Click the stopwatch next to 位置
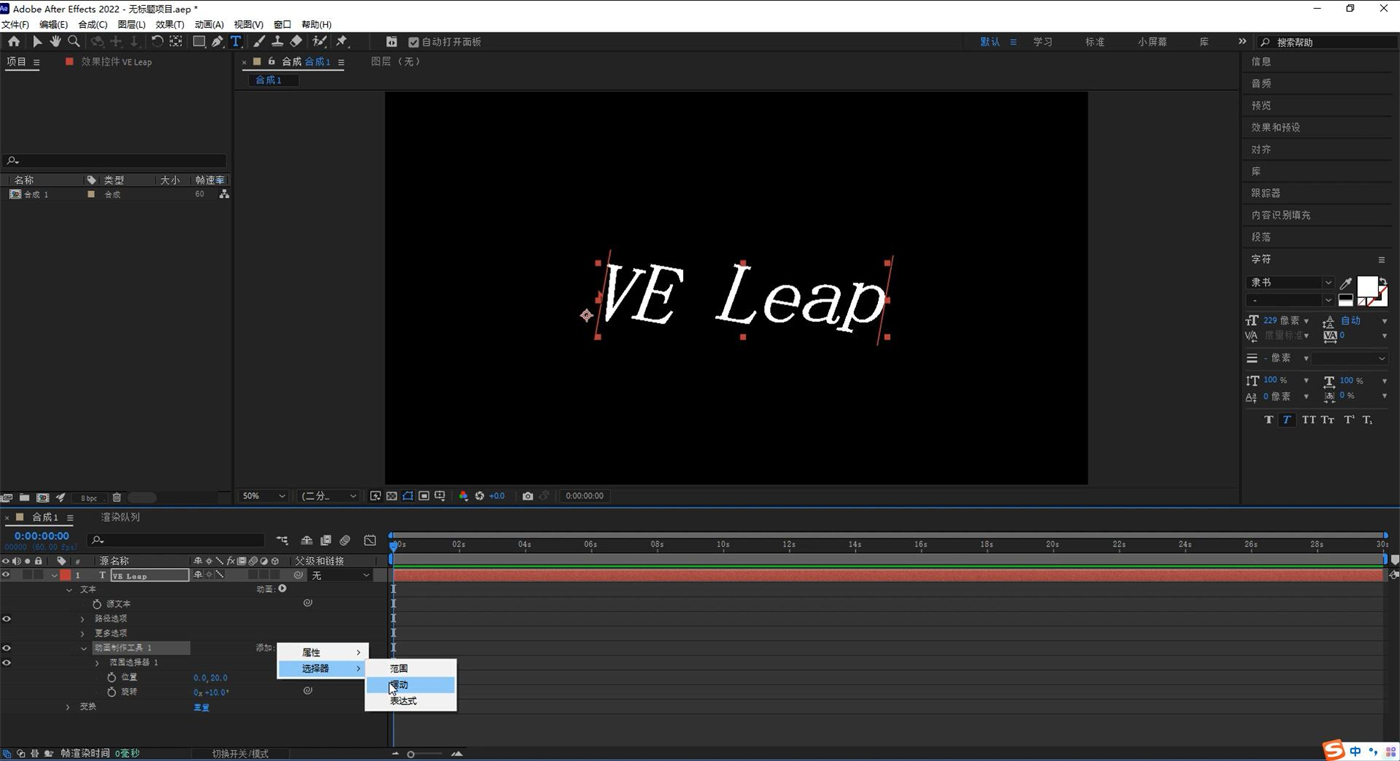Screen dimensions: 1400x761 (112, 677)
